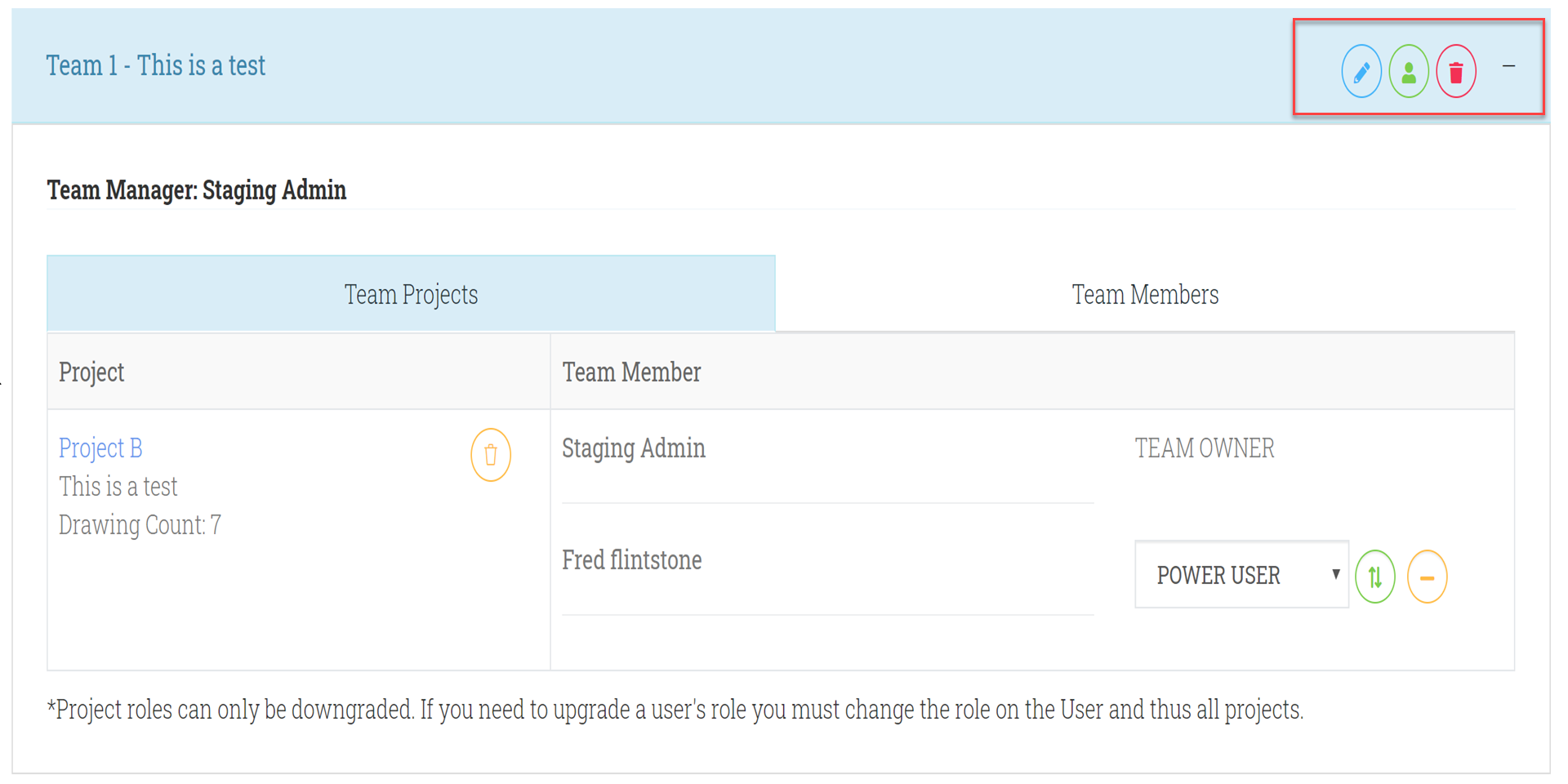
Task: Open the Project B link
Action: pos(100,448)
